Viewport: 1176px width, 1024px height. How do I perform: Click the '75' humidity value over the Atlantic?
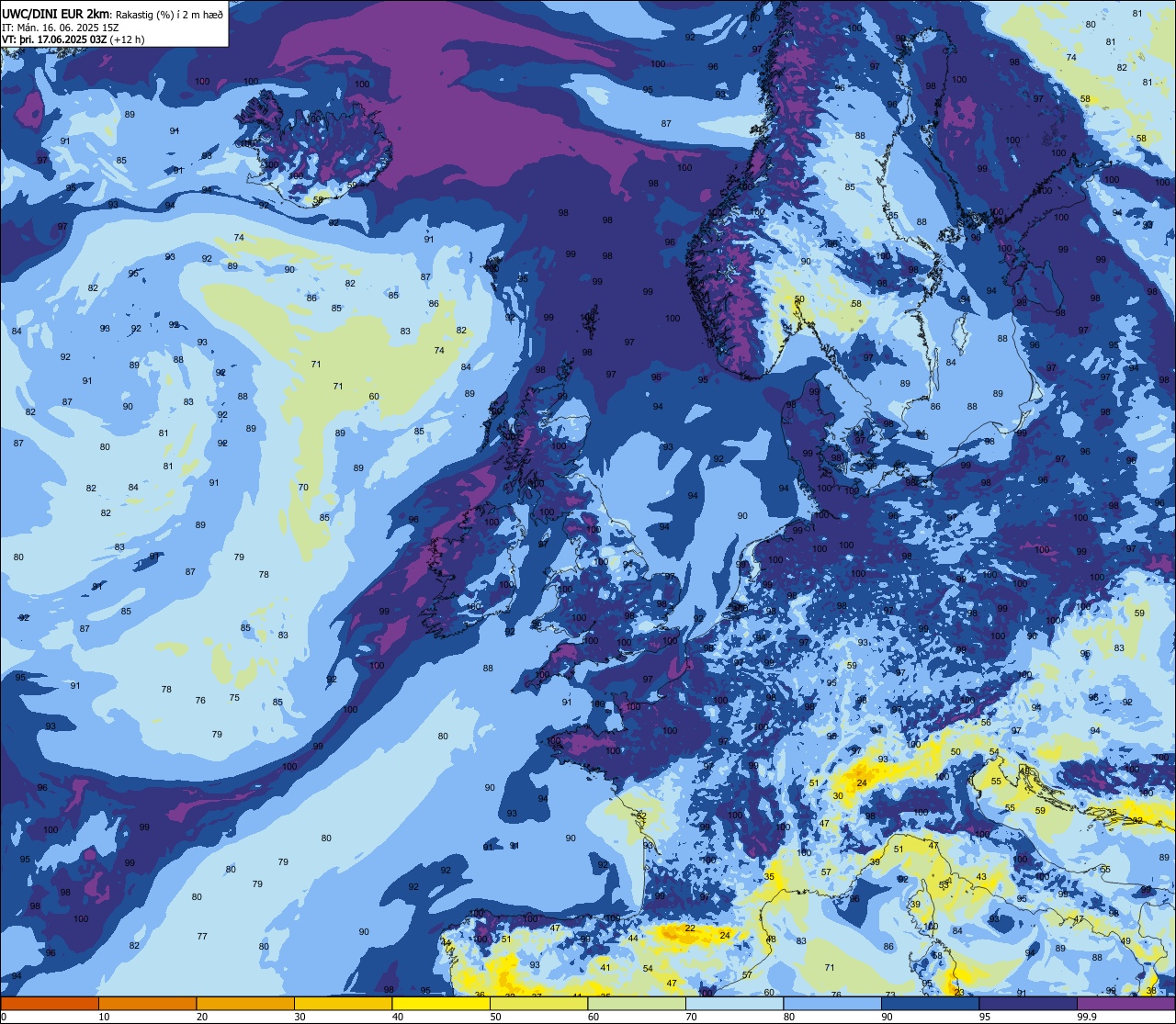coord(234,697)
